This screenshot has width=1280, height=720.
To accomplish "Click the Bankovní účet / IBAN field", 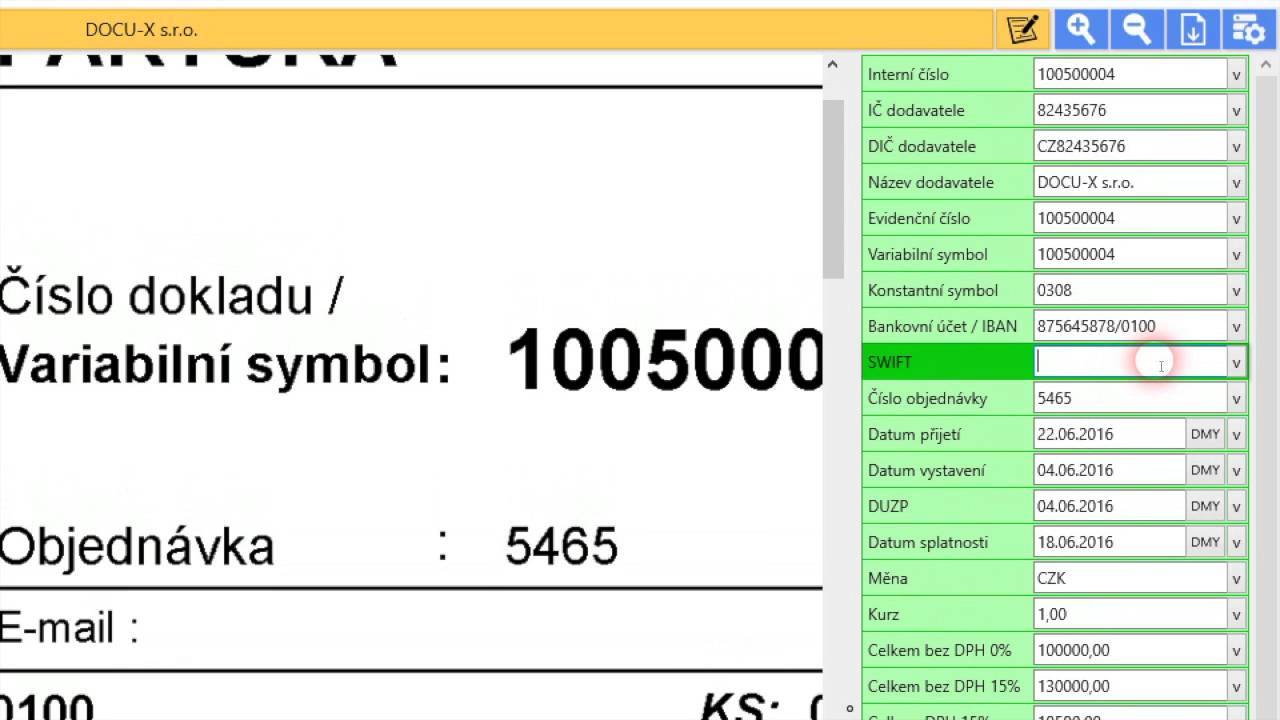I will tap(1130, 326).
